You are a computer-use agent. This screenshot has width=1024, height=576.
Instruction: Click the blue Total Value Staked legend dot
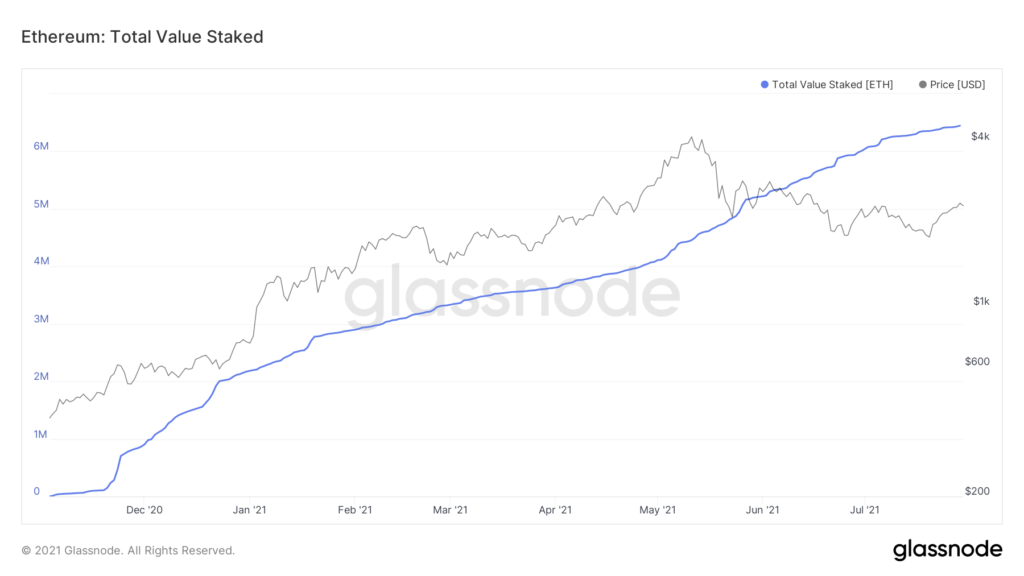point(765,85)
